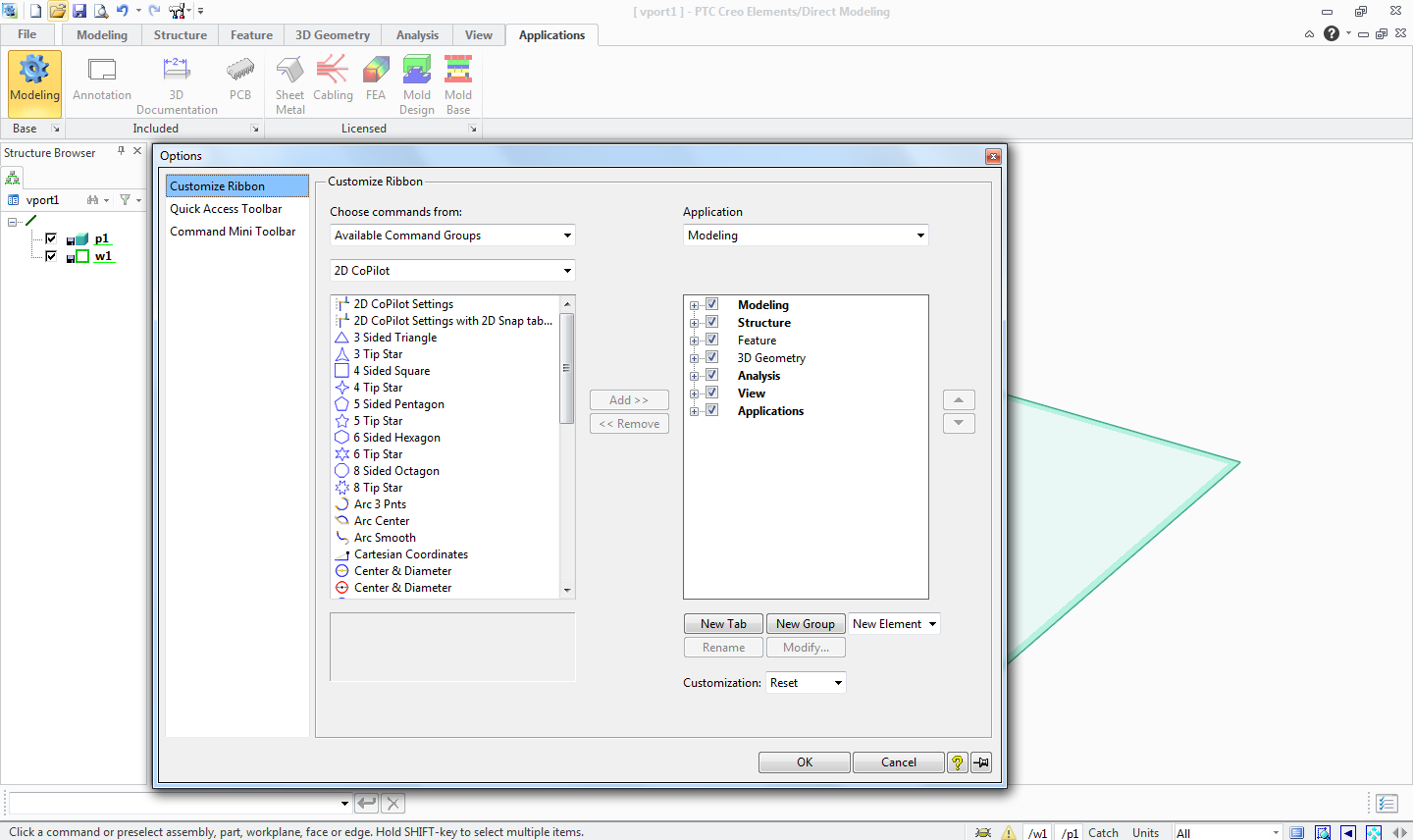Click the New Tab button
This screenshot has height=840, width=1413.
click(723, 624)
